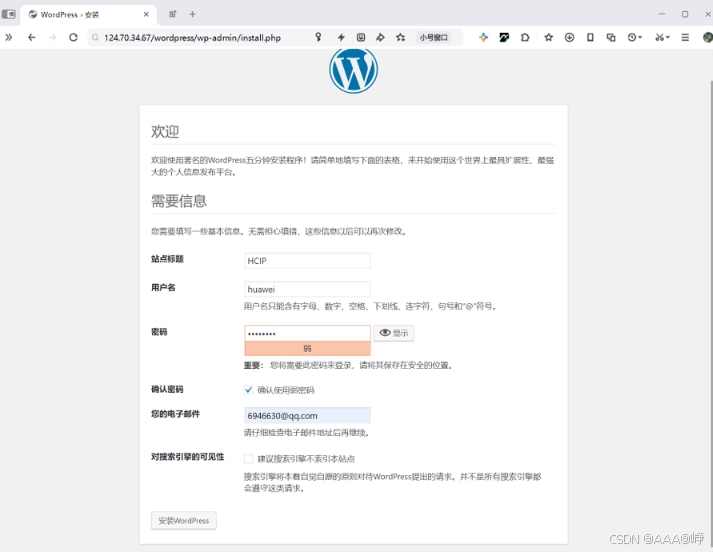Enable 建议搜索引擎不索引本站点 checkbox

point(248,458)
